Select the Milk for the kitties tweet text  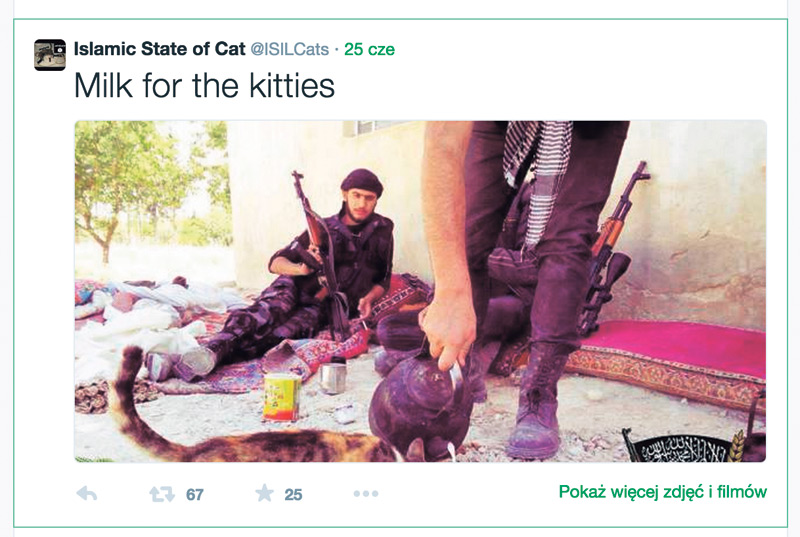[204, 87]
